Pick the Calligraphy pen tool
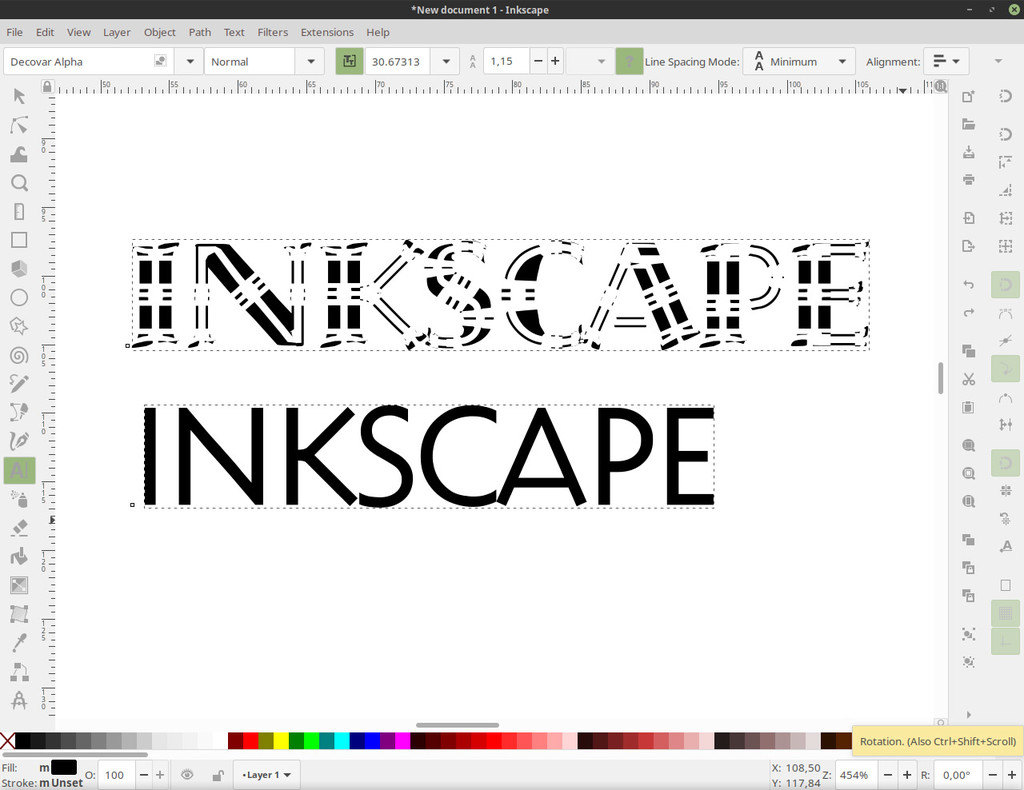Image resolution: width=1024 pixels, height=790 pixels. [19, 439]
